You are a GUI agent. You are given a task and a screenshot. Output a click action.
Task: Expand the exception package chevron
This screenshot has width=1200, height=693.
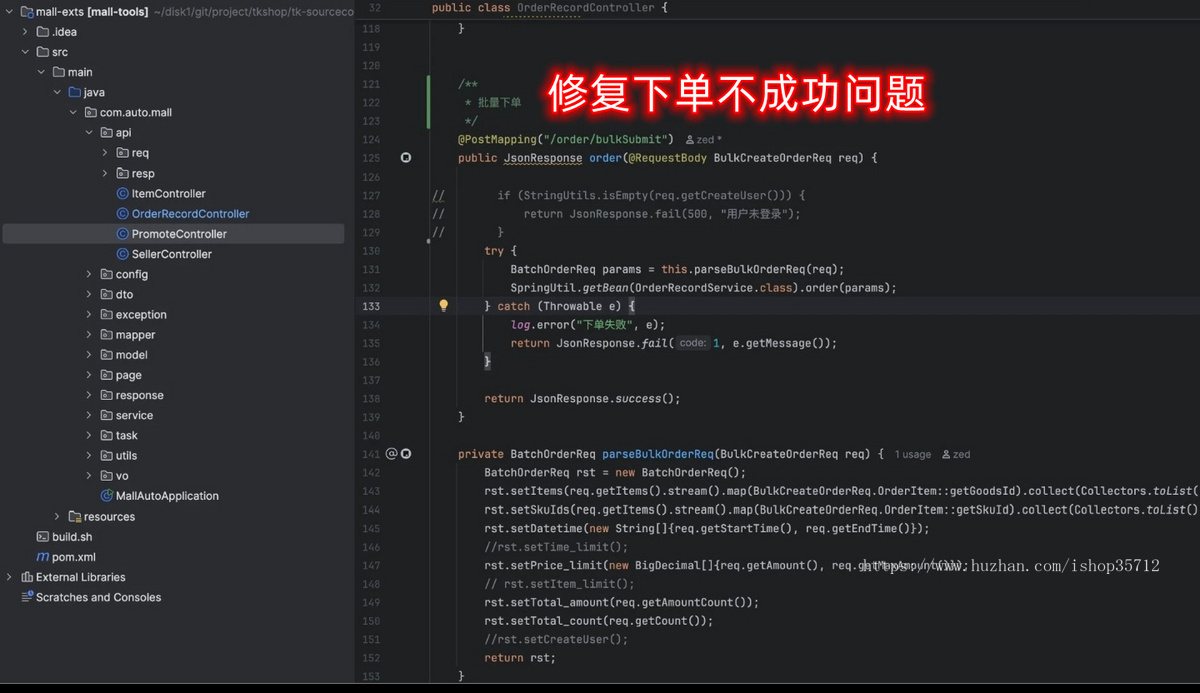[89, 314]
